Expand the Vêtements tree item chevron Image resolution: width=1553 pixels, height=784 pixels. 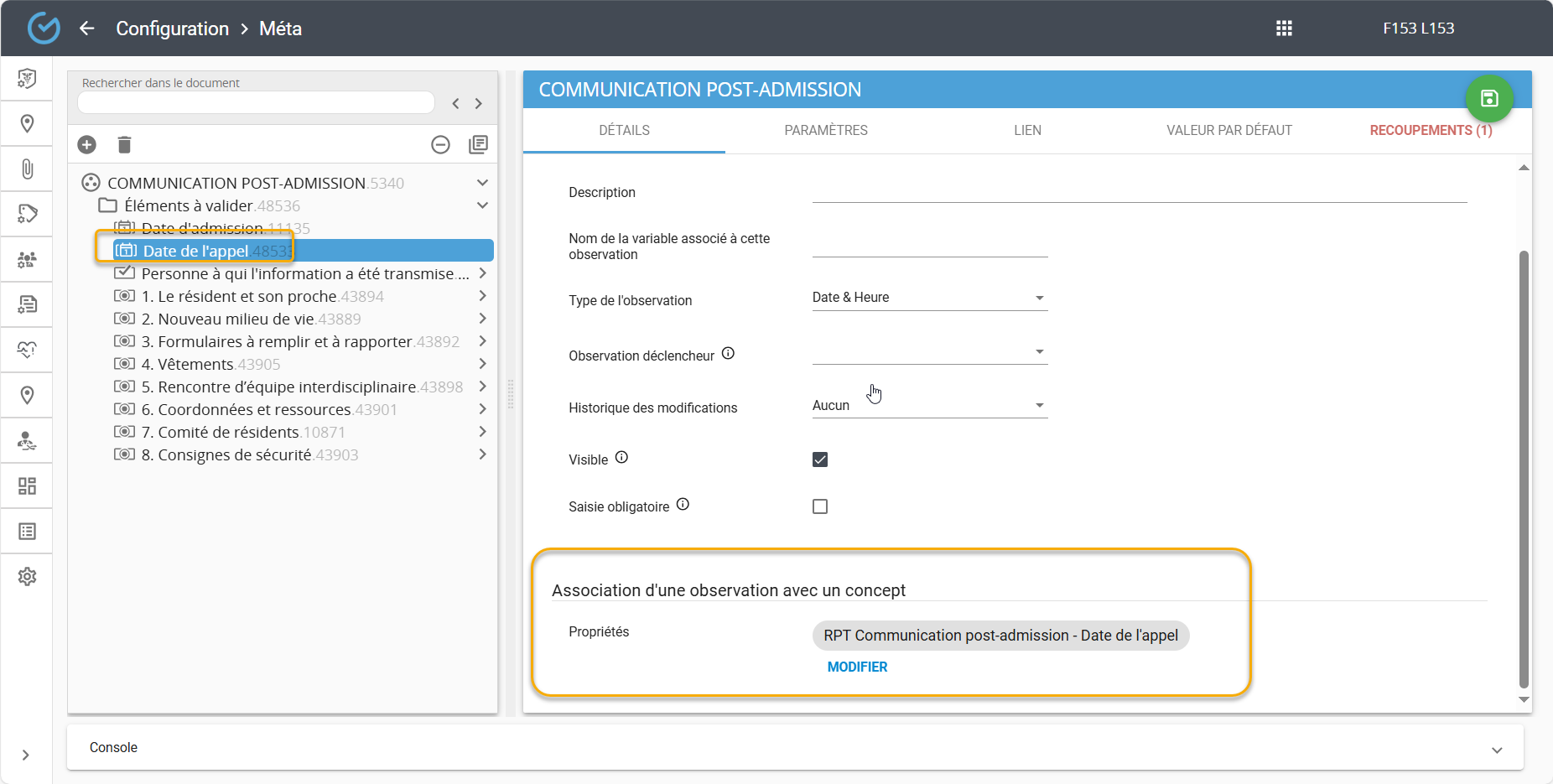pos(482,364)
